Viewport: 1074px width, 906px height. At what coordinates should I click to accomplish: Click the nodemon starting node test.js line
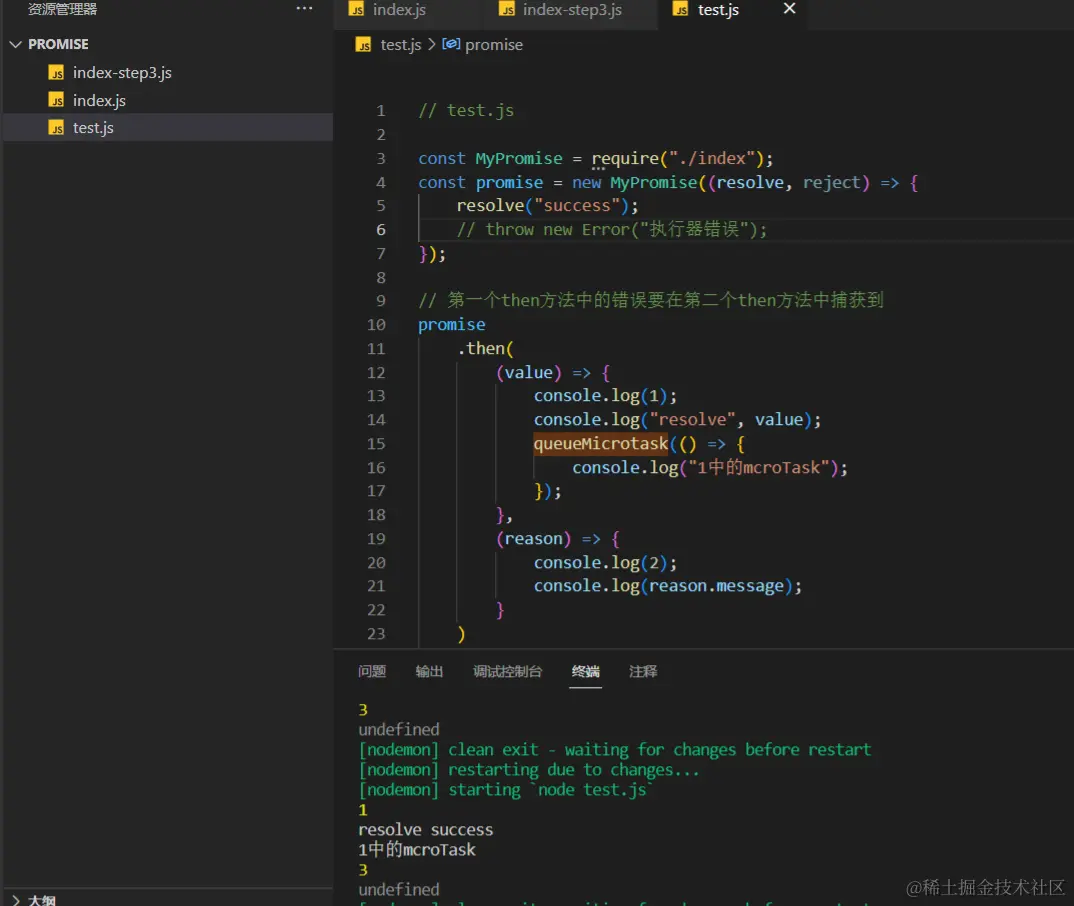(505, 790)
